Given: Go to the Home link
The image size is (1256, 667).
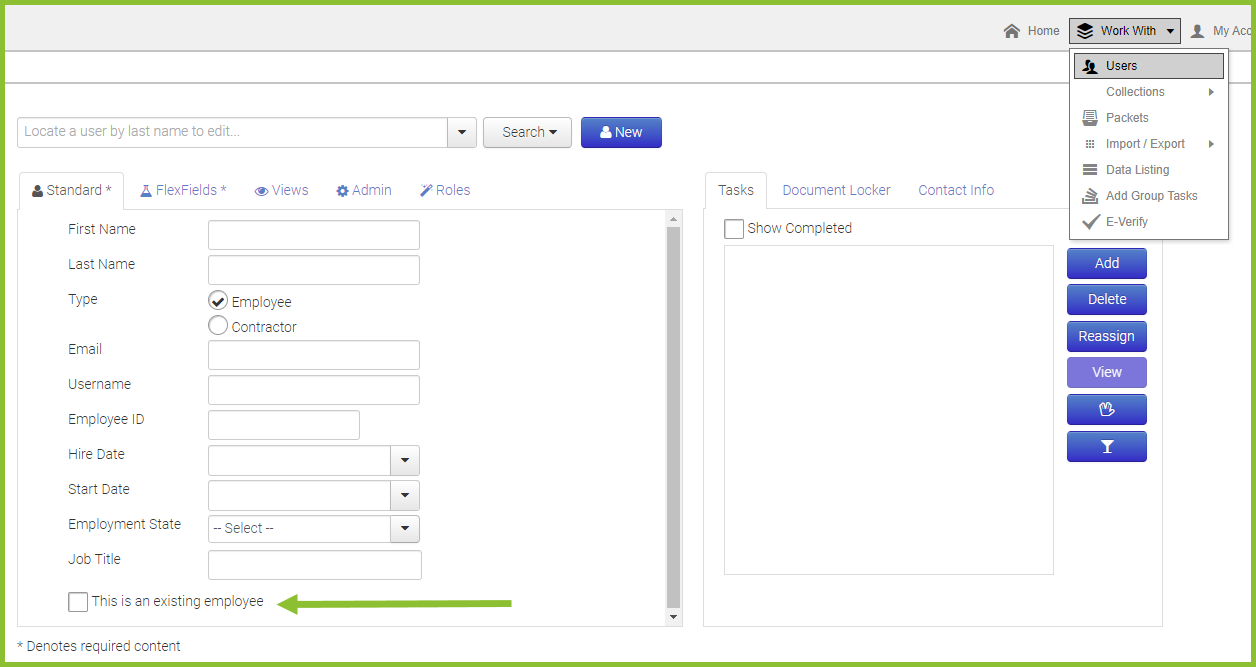Looking at the screenshot, I should 1032,31.
